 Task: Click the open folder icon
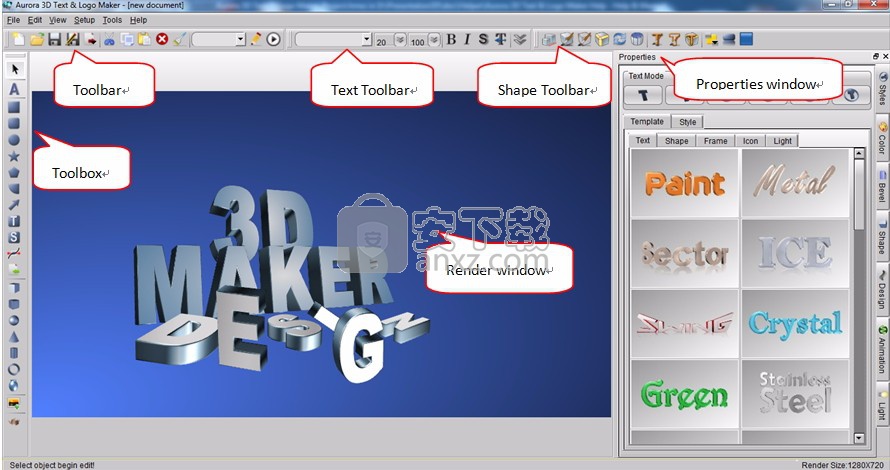(37, 39)
